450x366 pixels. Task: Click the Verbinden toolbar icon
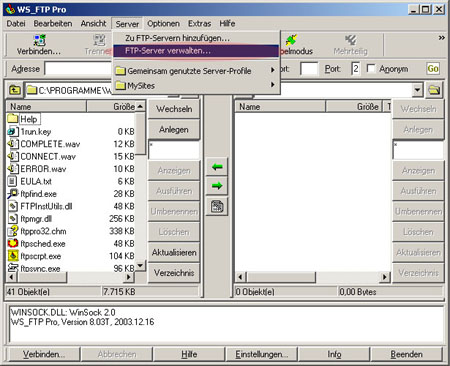pos(40,40)
